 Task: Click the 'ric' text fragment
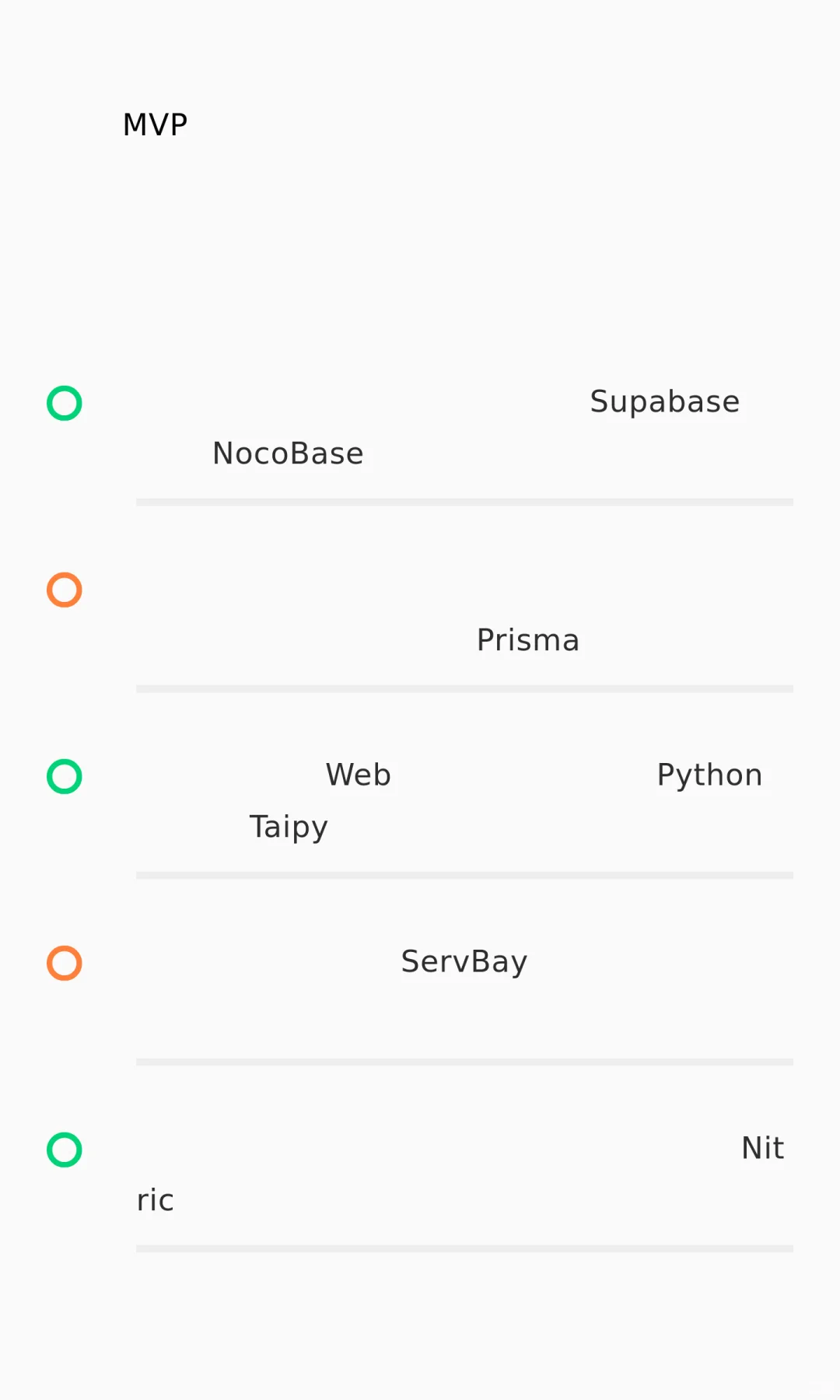[x=155, y=1200]
